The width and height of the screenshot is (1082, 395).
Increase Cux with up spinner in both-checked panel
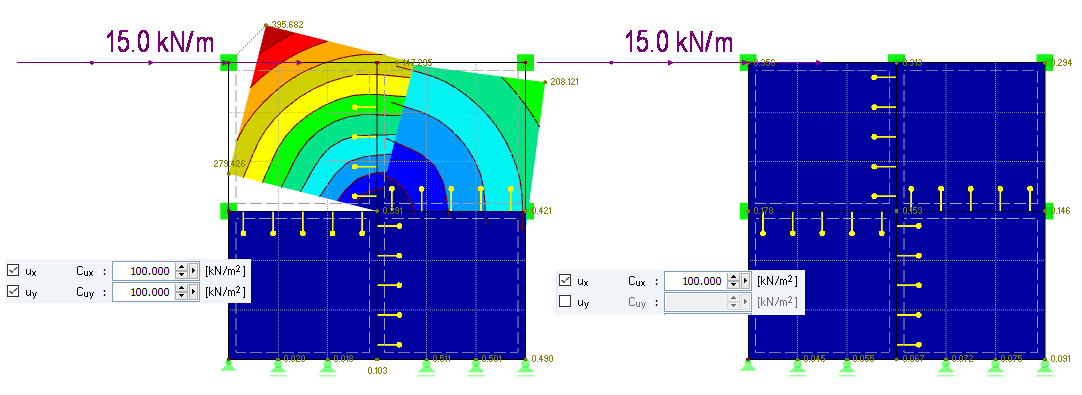tap(181, 267)
